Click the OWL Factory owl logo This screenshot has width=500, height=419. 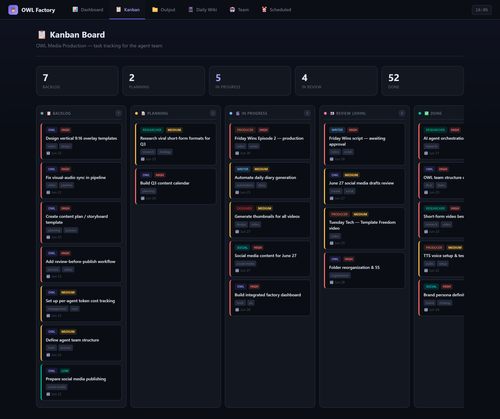13,10
